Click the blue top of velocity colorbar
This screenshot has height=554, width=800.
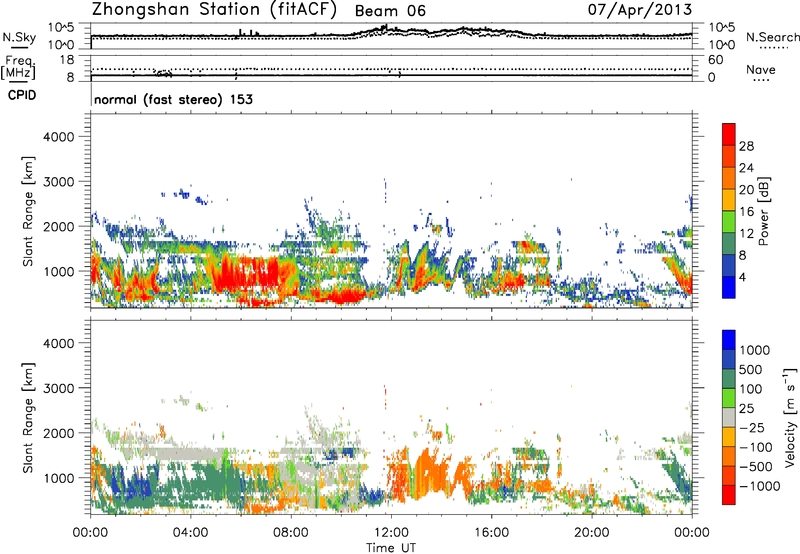729,340
